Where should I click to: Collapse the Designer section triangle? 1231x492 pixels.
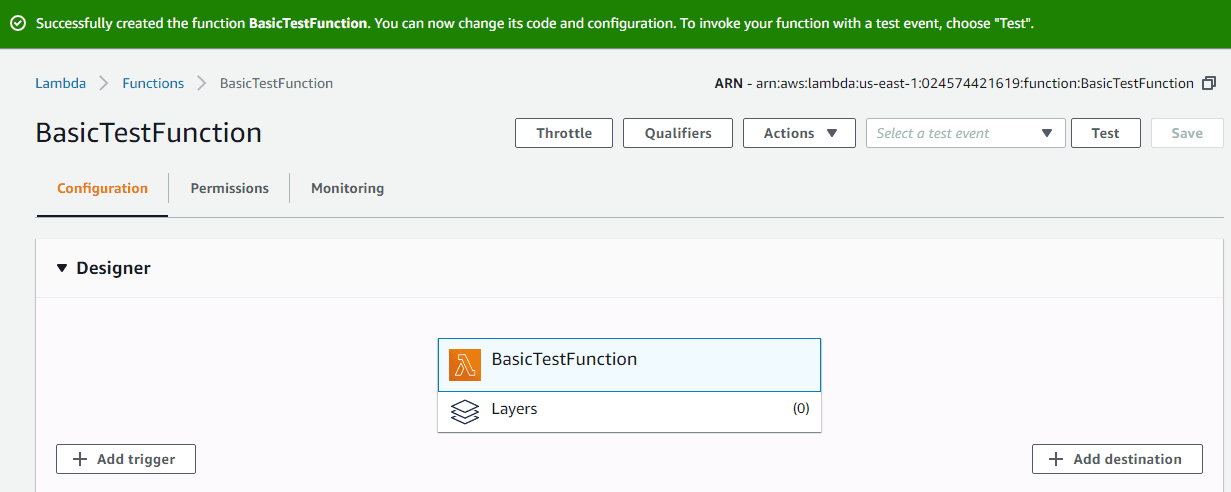(62, 268)
